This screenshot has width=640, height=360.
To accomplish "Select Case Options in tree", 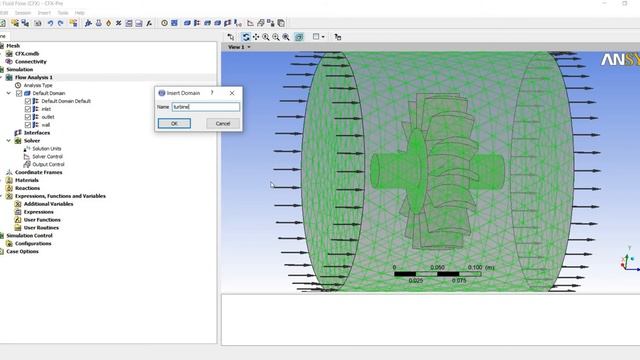I will 22,251.
